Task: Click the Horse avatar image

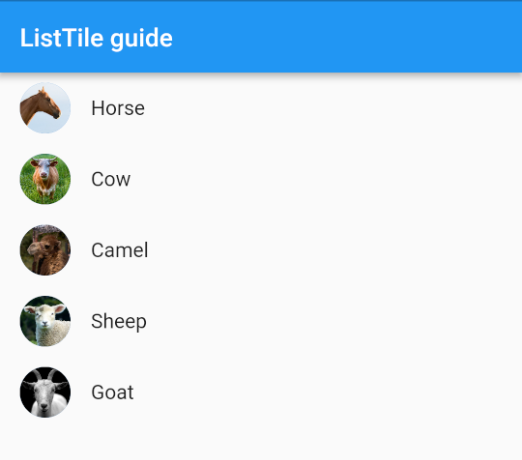Action: click(45, 108)
